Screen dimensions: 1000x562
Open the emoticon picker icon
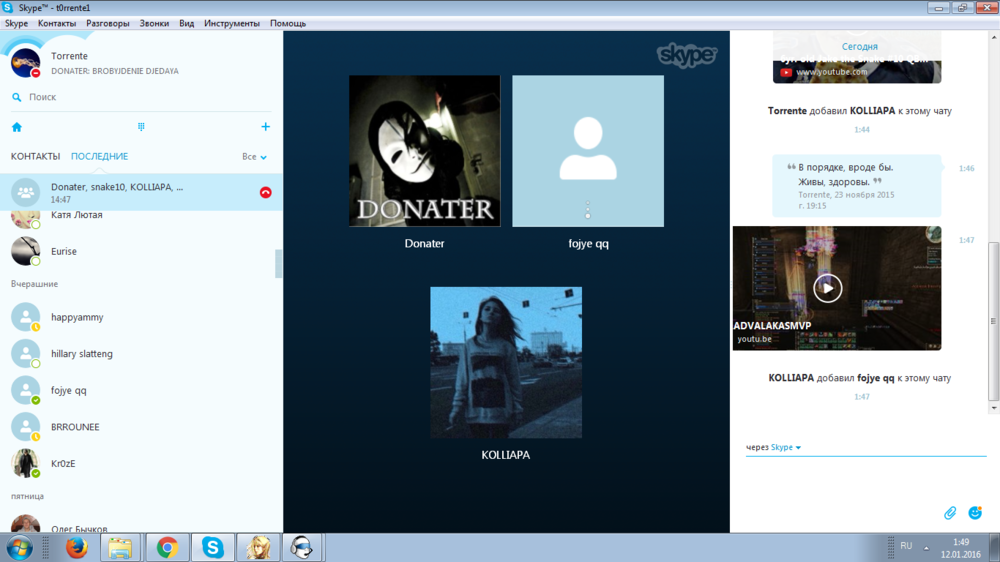coord(975,513)
